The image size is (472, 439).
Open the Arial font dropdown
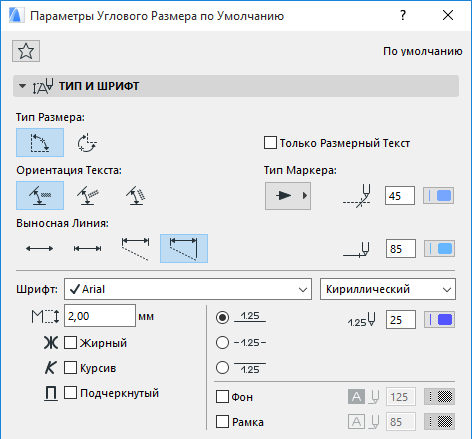(188, 289)
